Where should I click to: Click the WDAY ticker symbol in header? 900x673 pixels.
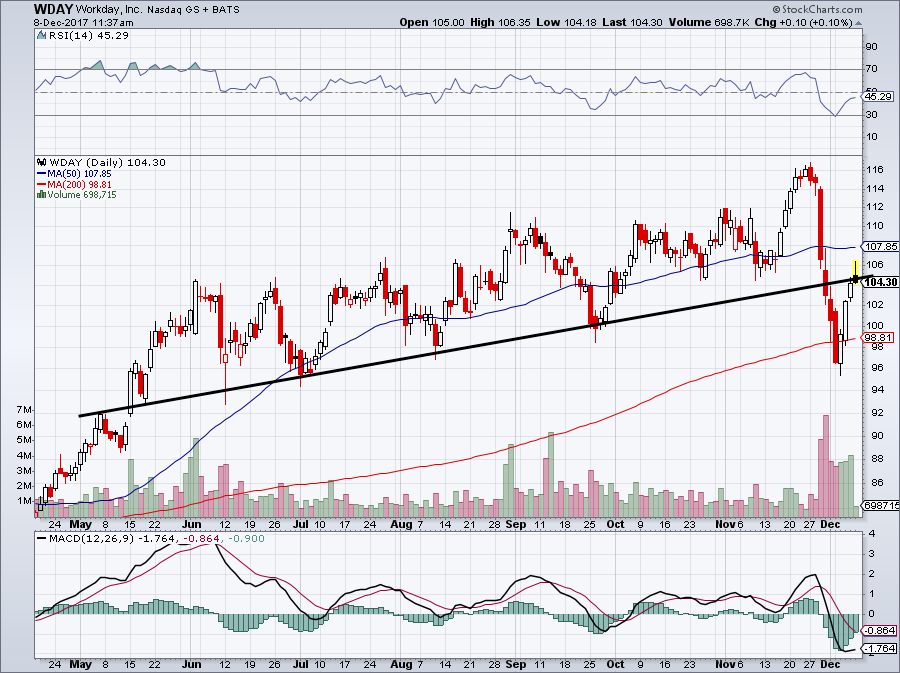click(53, 9)
